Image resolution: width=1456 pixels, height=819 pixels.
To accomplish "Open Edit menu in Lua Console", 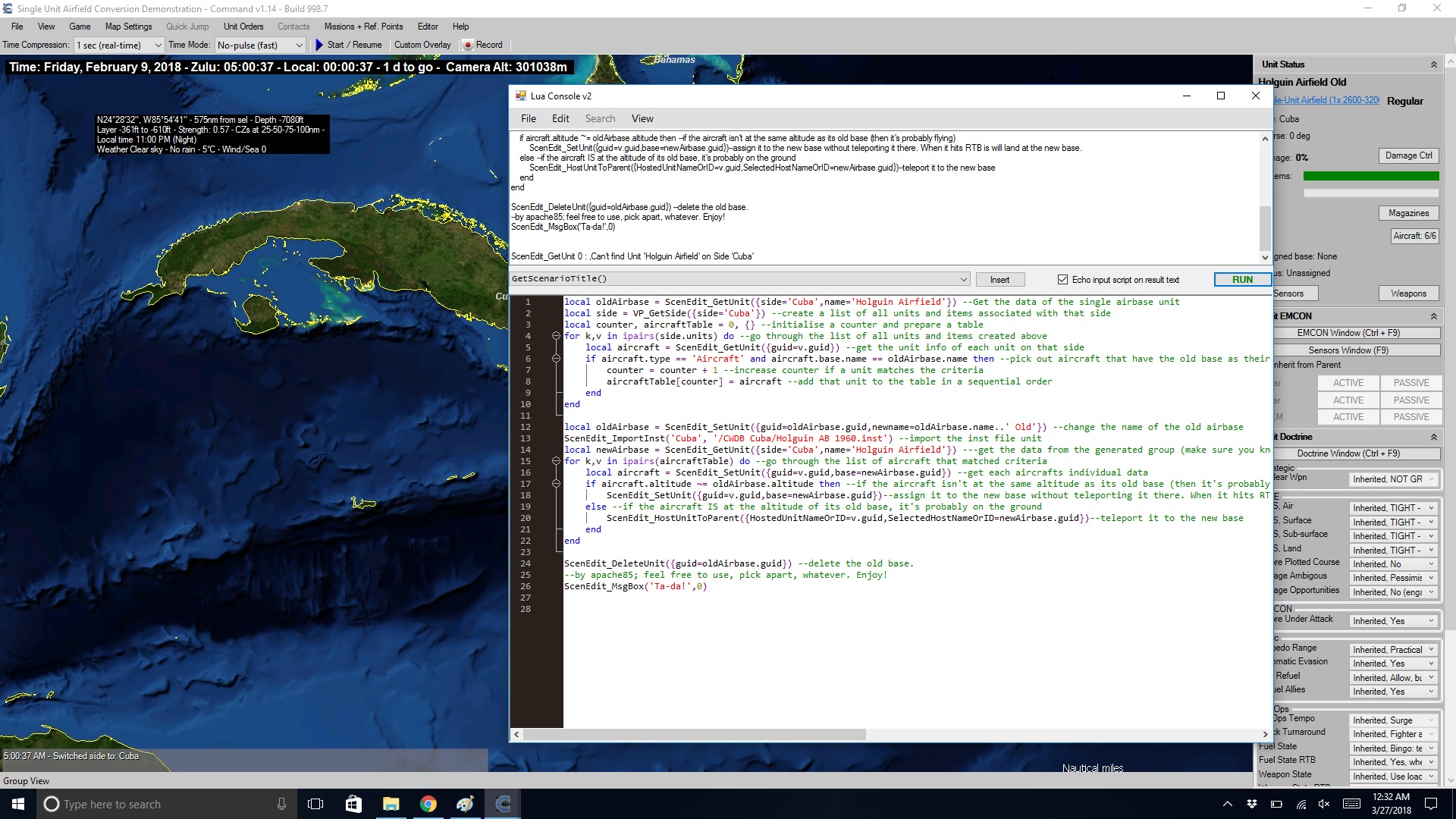I will pos(560,118).
